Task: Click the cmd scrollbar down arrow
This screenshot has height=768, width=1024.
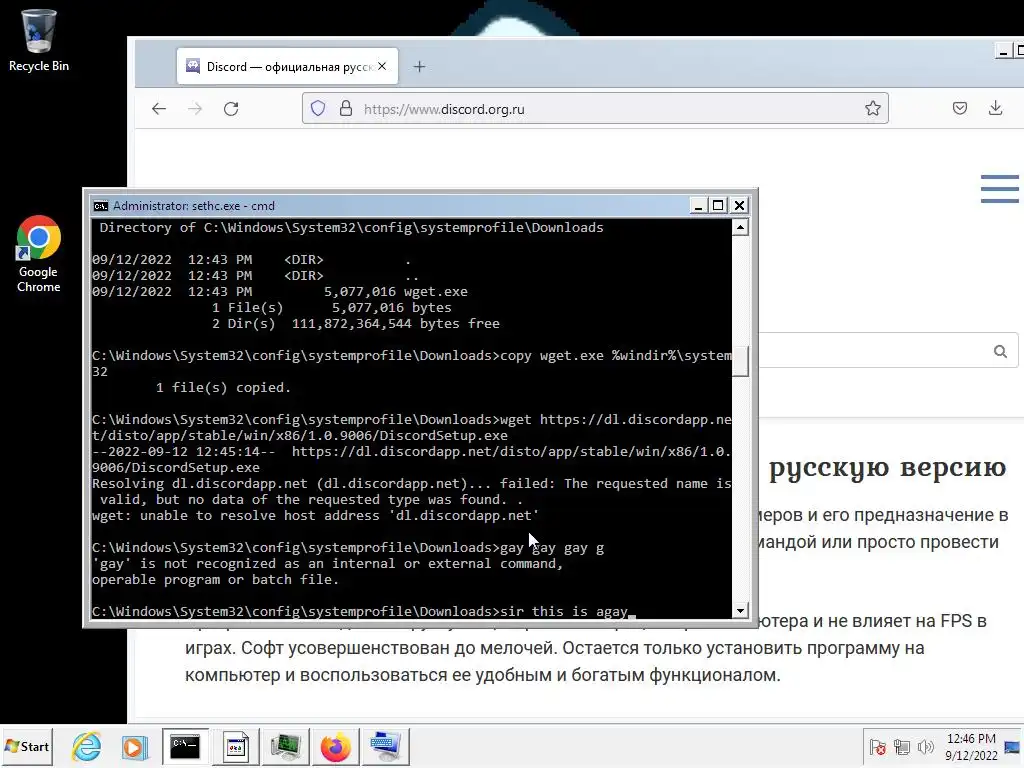Action: 740,611
